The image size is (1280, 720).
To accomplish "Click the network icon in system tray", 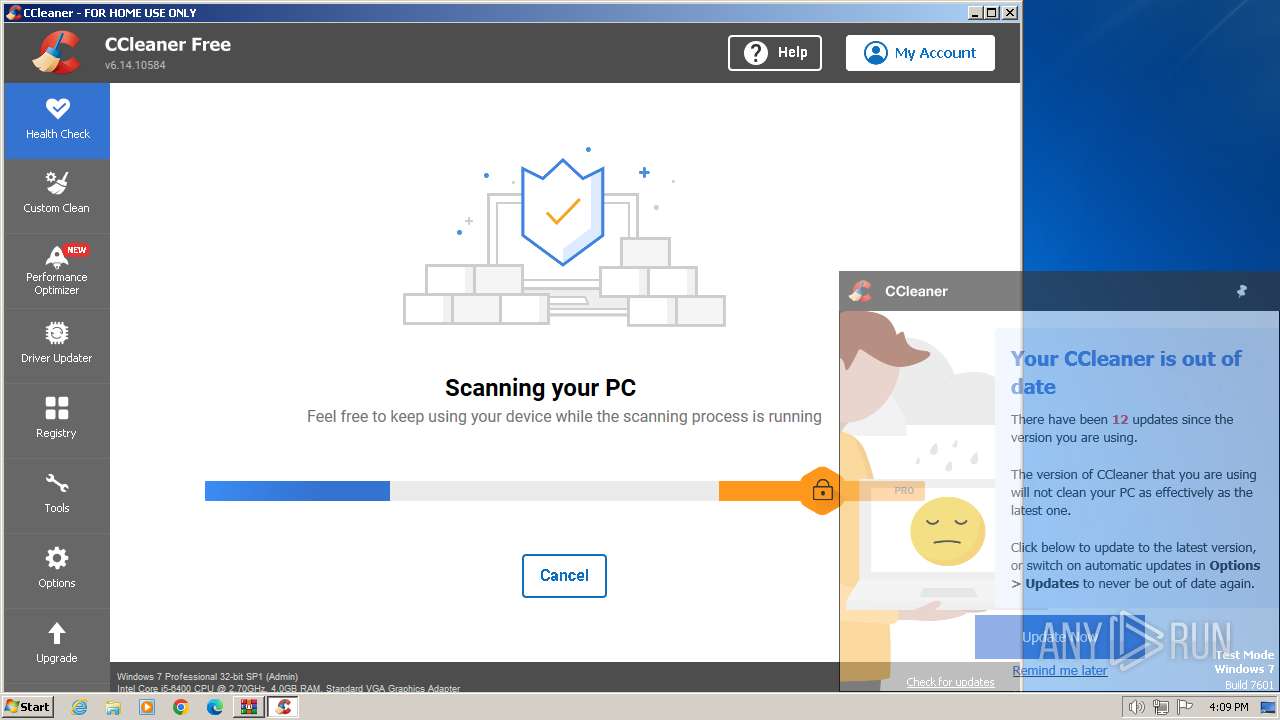I will [1161, 707].
